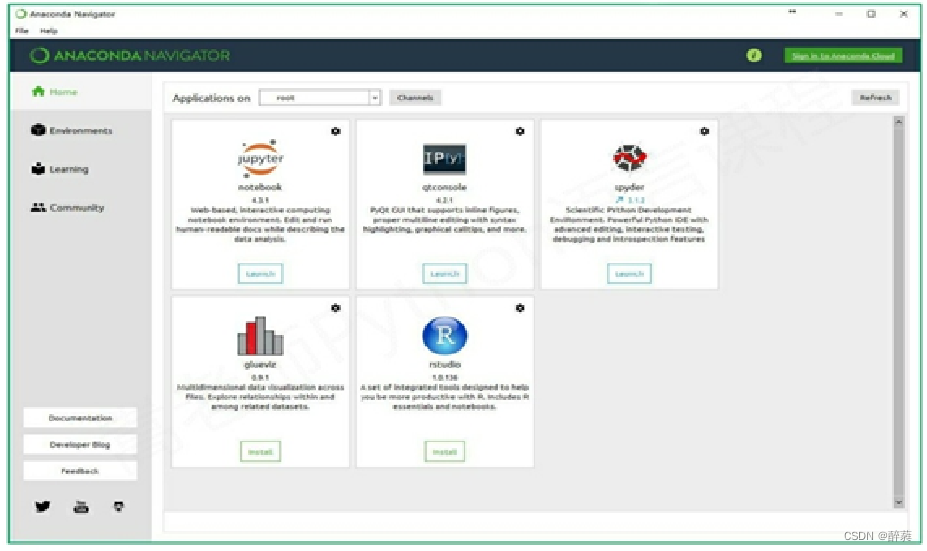Sign in to Anaconda Cloud
The height and width of the screenshot is (551, 927).
[843, 56]
